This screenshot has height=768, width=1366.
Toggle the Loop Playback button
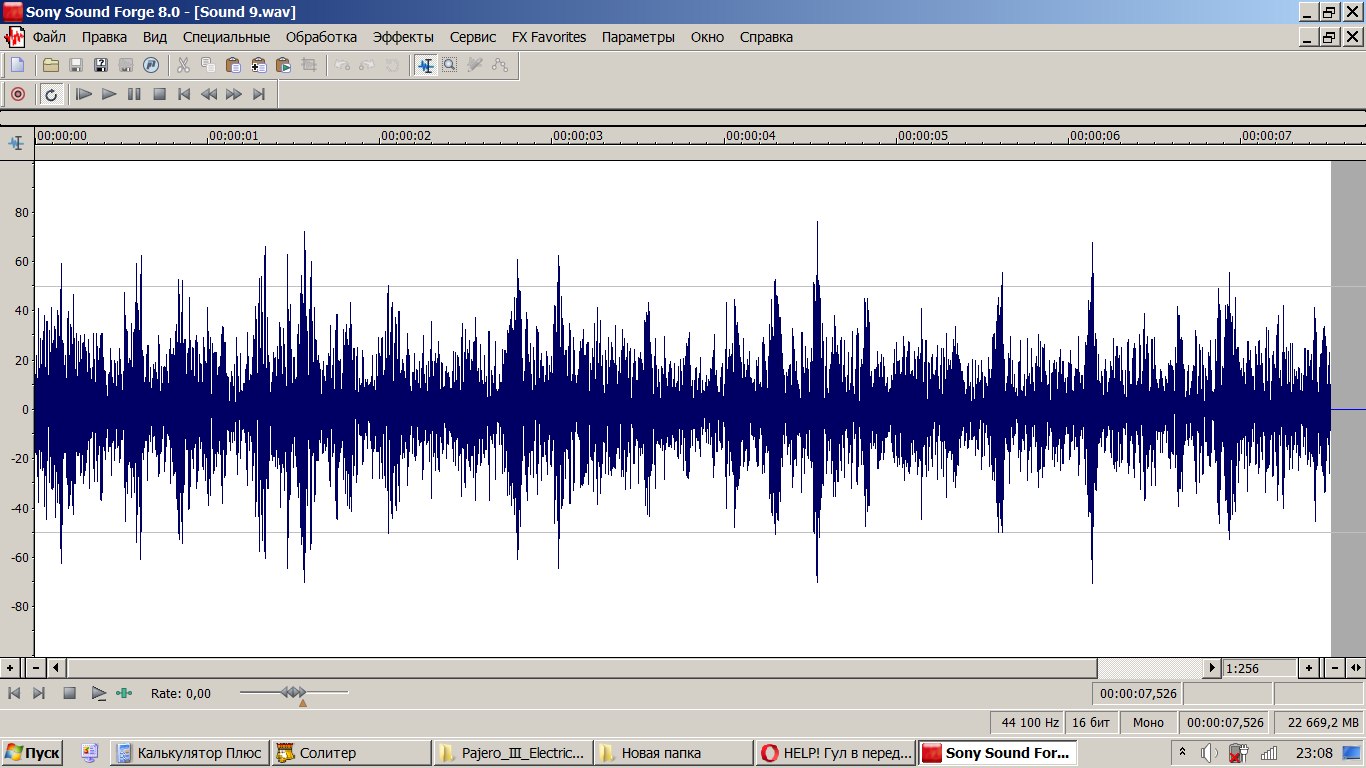pos(51,94)
